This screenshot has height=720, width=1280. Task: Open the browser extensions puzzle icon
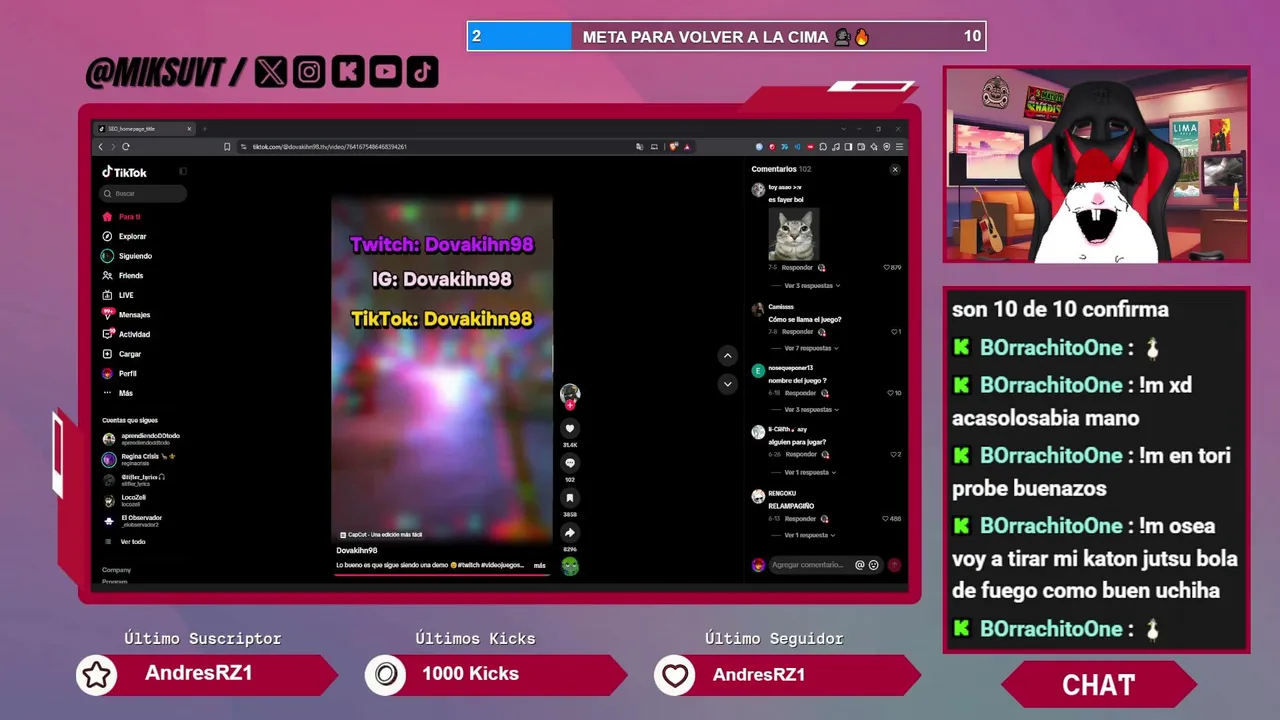point(823,147)
